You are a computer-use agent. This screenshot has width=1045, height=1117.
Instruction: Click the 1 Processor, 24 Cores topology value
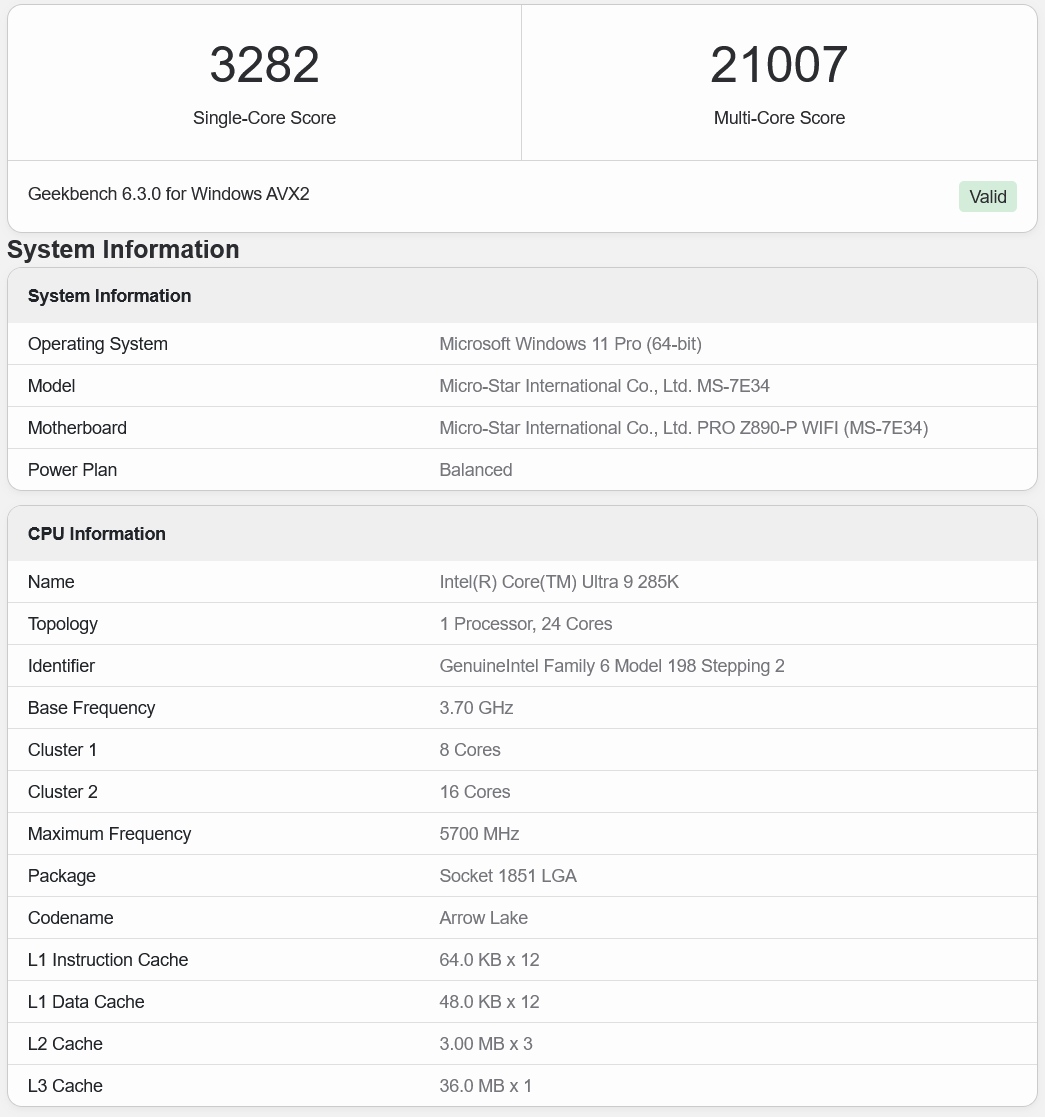tap(526, 624)
